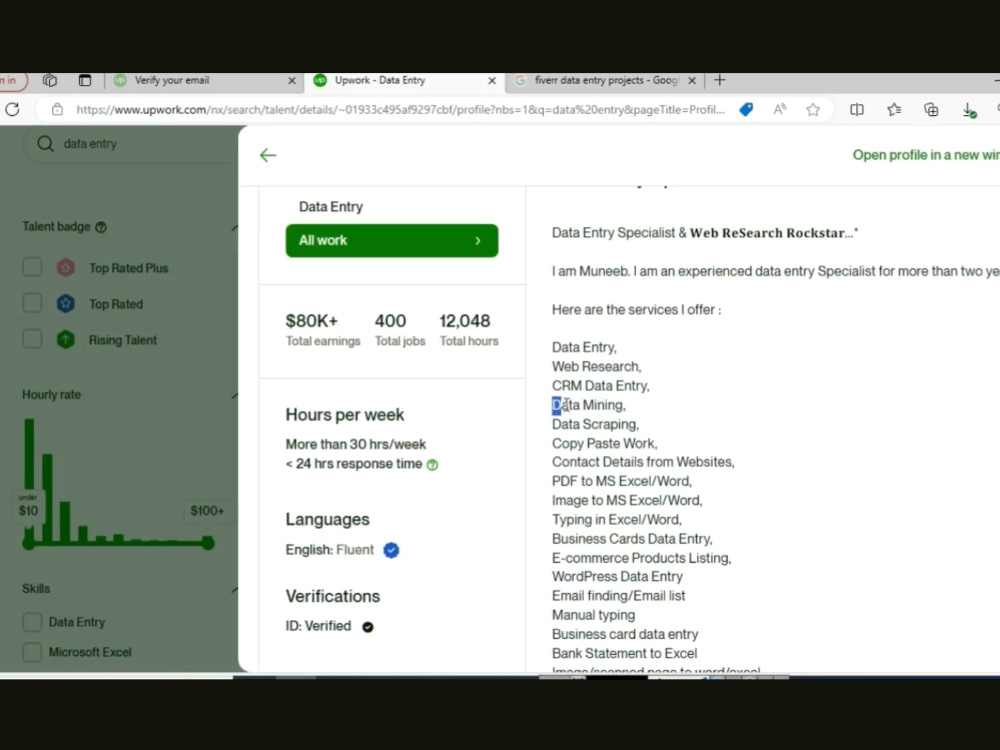Screen dimensions: 1000x750
Task: Open the shopping price tag icon
Action: [x=746, y=110]
